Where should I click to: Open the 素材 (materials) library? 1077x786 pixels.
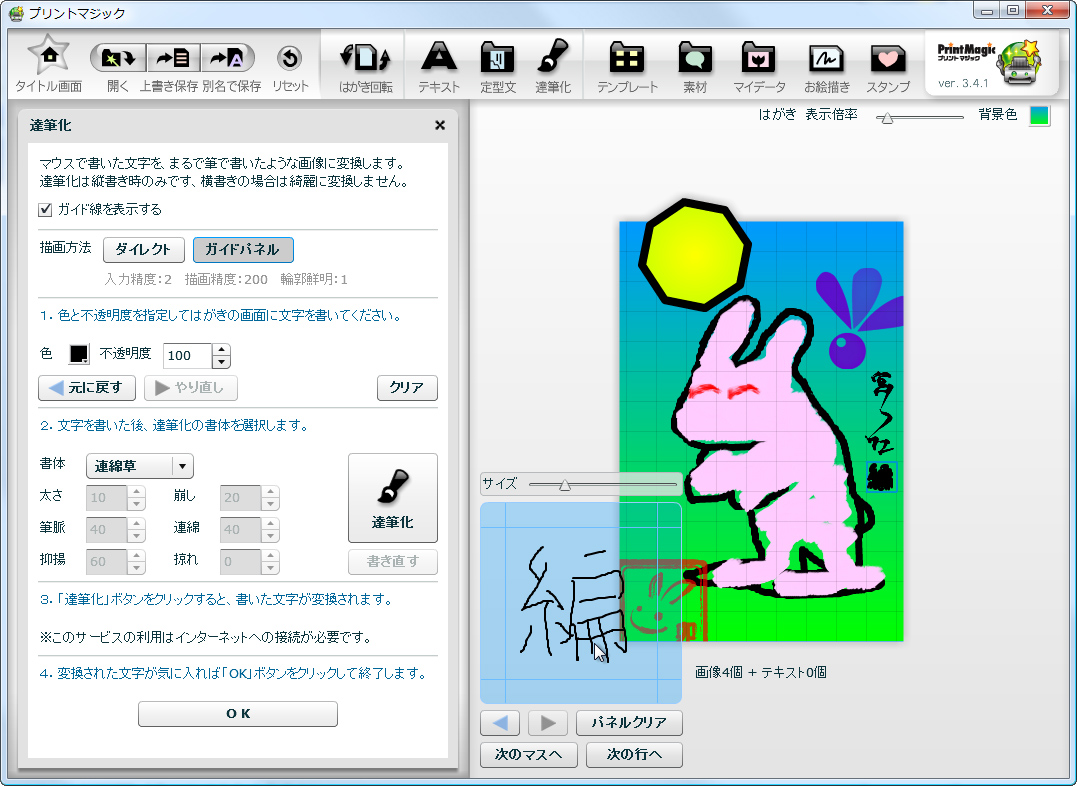tap(695, 63)
